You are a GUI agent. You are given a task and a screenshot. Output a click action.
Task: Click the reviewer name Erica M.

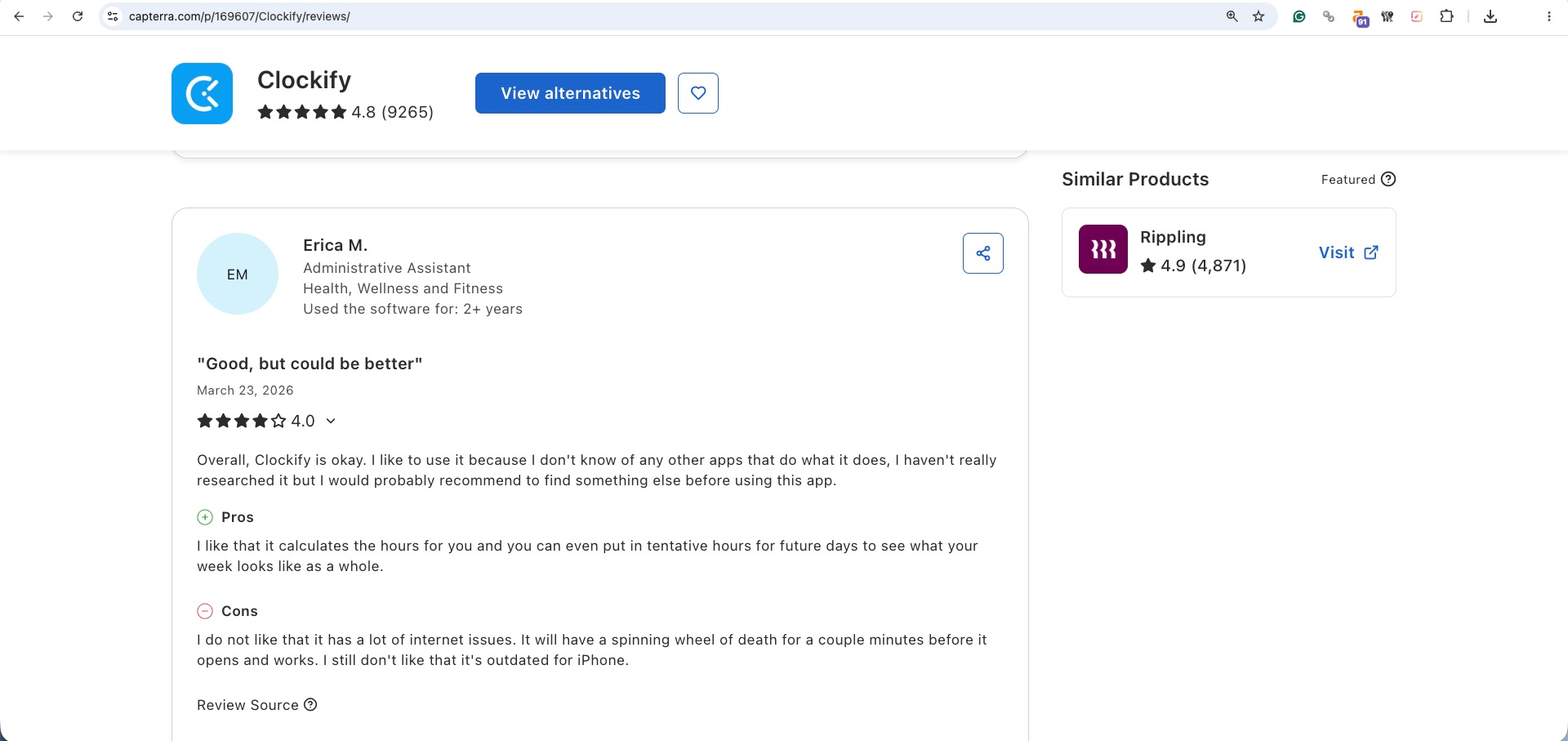(x=336, y=245)
